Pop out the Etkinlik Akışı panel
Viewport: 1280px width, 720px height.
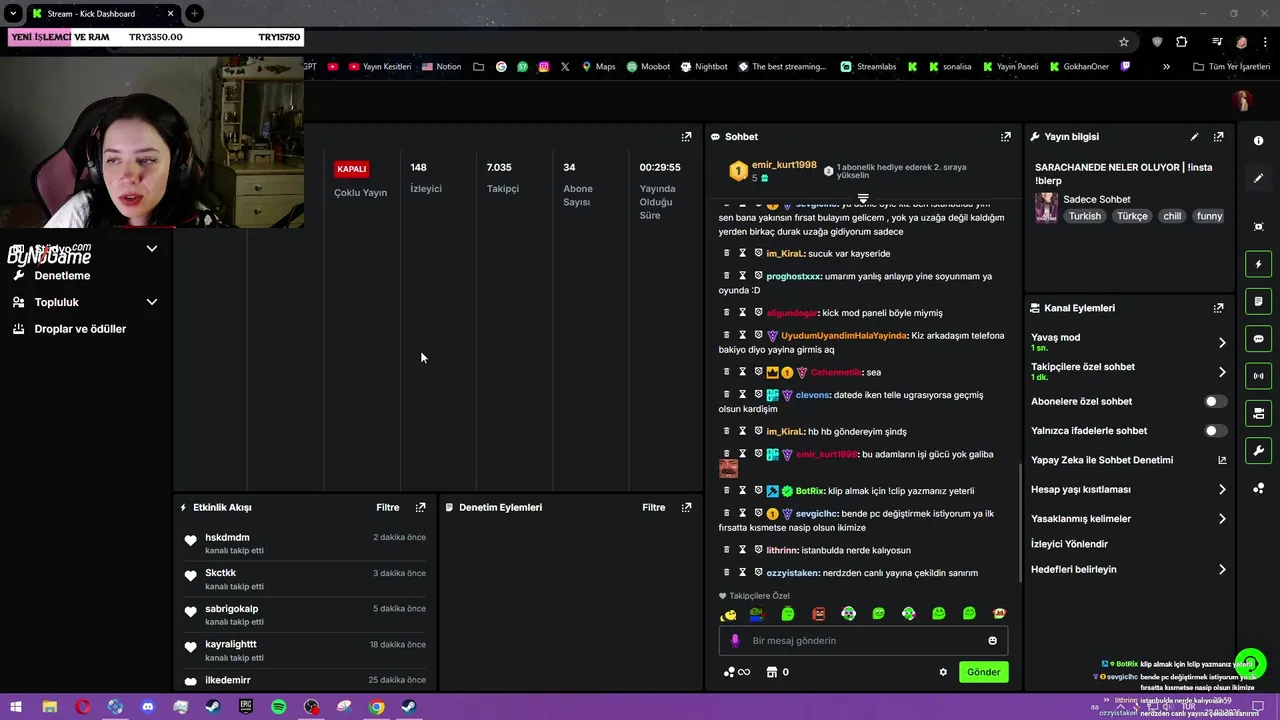point(420,507)
